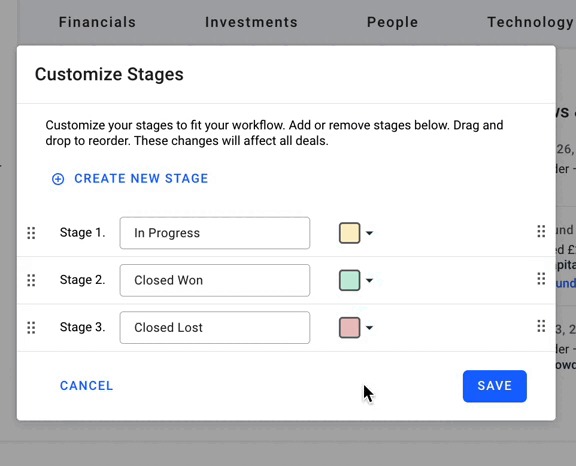Click the plus circle icon for new stage

point(58,179)
